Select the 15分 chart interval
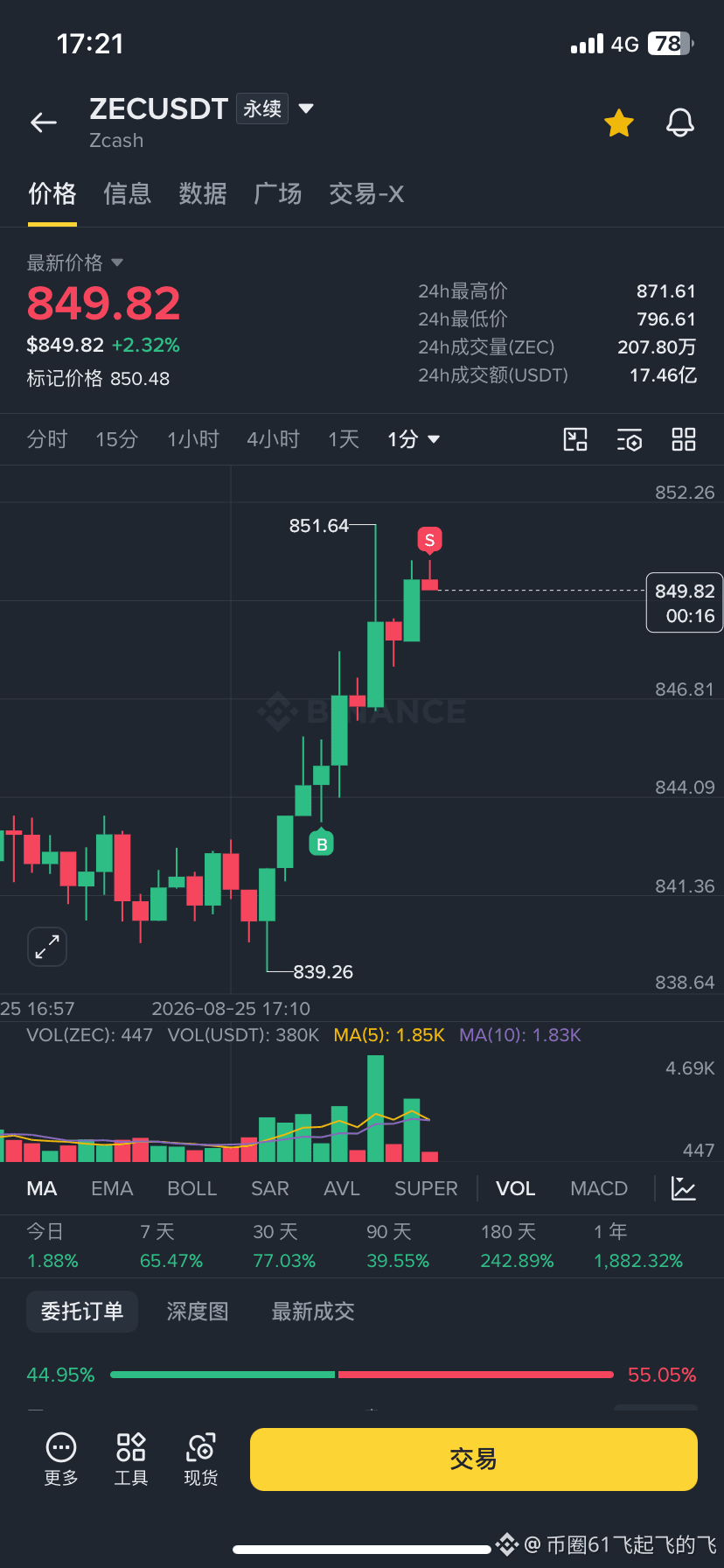The image size is (724, 1568). [x=117, y=439]
